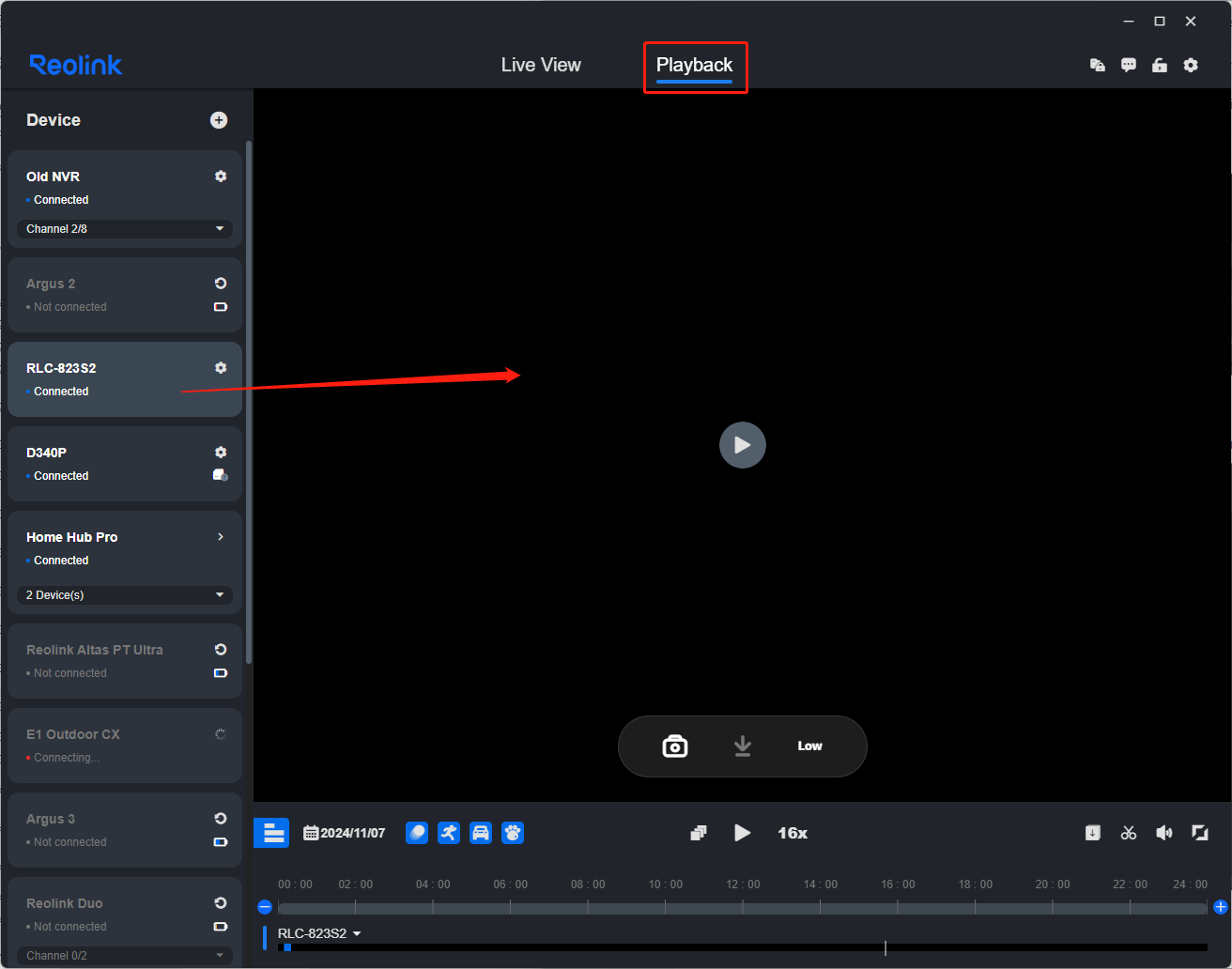
Task: Expand the Home Hub Pro chevron arrow
Action: coord(221,536)
